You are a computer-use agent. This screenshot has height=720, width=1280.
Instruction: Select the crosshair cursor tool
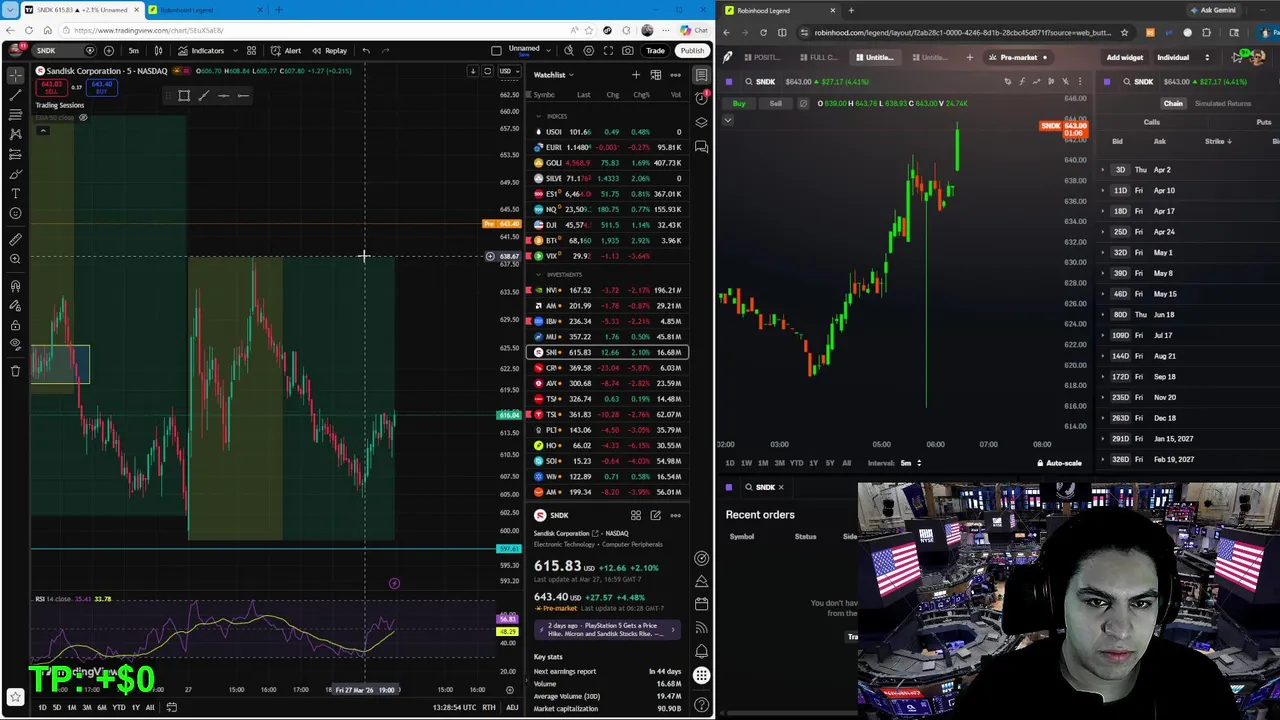coord(15,76)
